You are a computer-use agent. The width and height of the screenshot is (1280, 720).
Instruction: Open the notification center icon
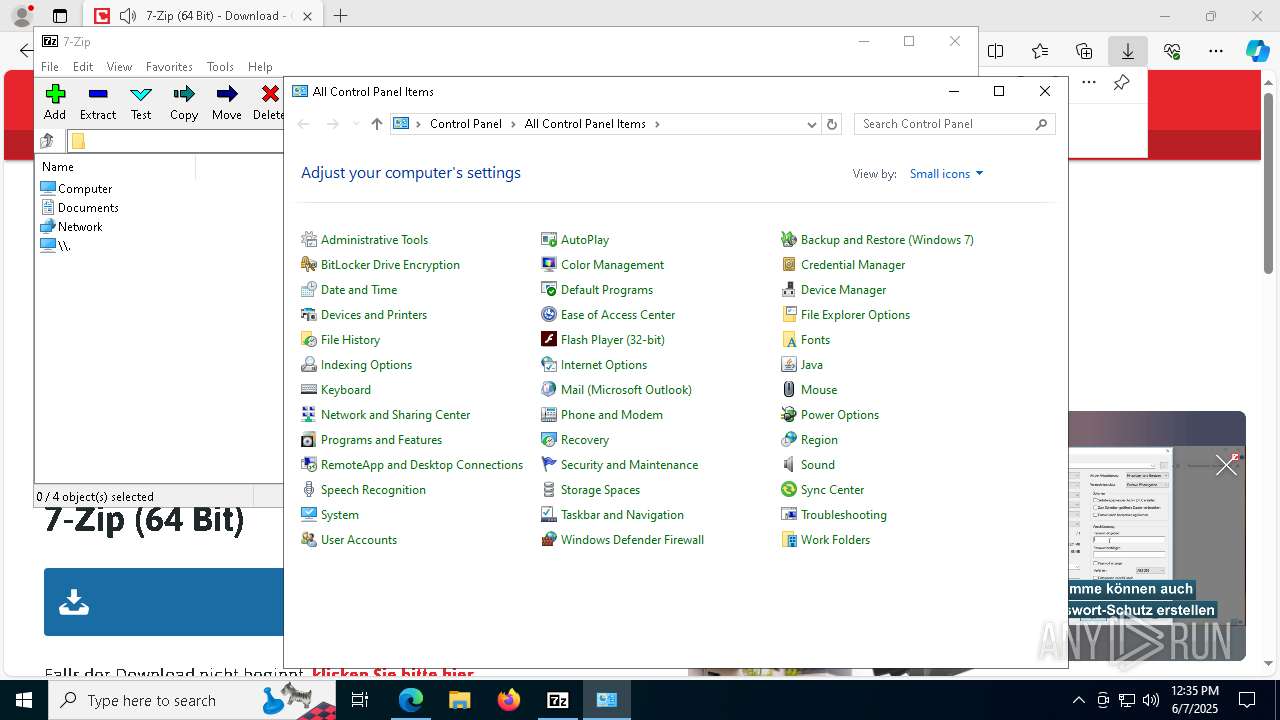[1247, 700]
